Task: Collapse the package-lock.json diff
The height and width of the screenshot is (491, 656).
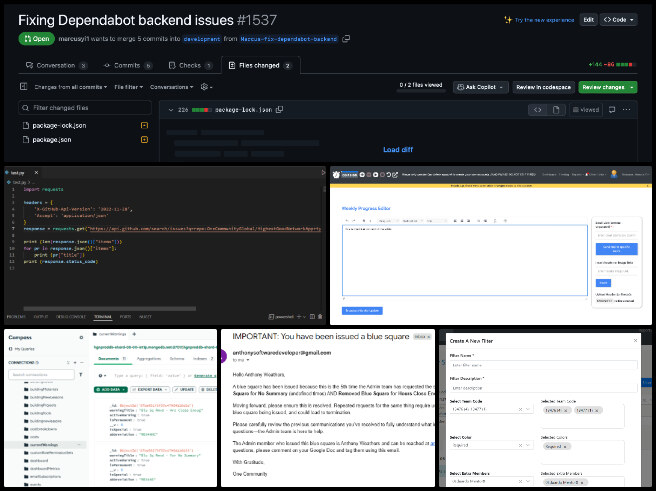Action: point(171,110)
